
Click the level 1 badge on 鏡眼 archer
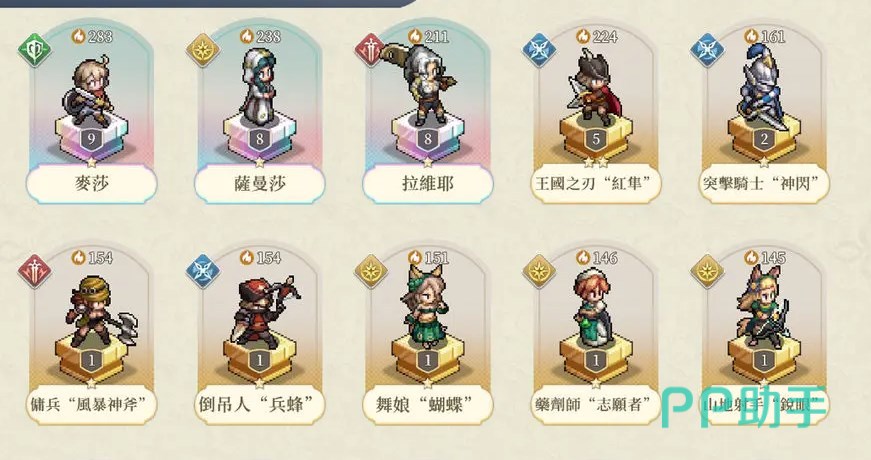[764, 360]
